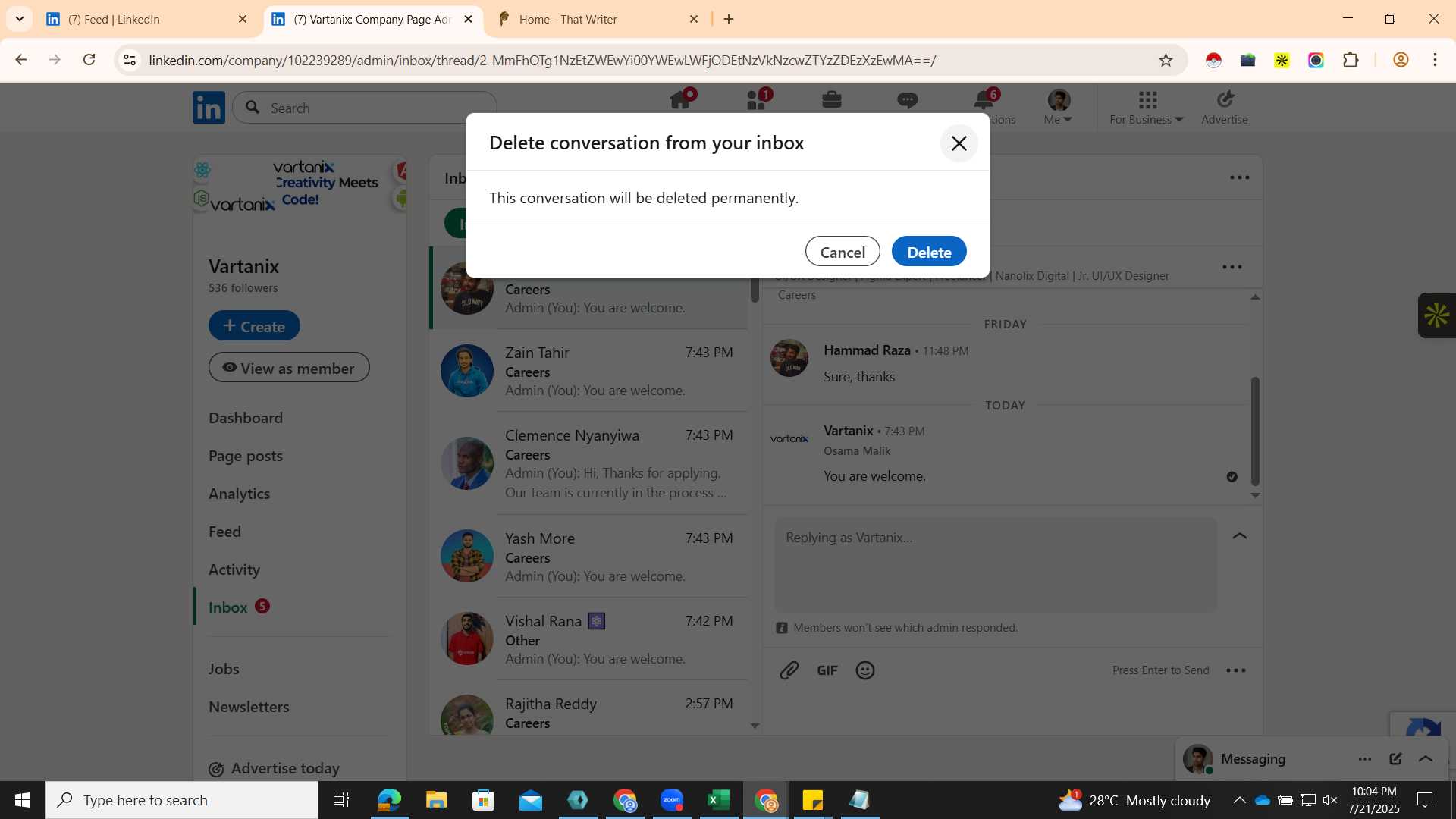Screen dimensions: 1456x819
Task: Open the emoji picker
Action: click(865, 670)
